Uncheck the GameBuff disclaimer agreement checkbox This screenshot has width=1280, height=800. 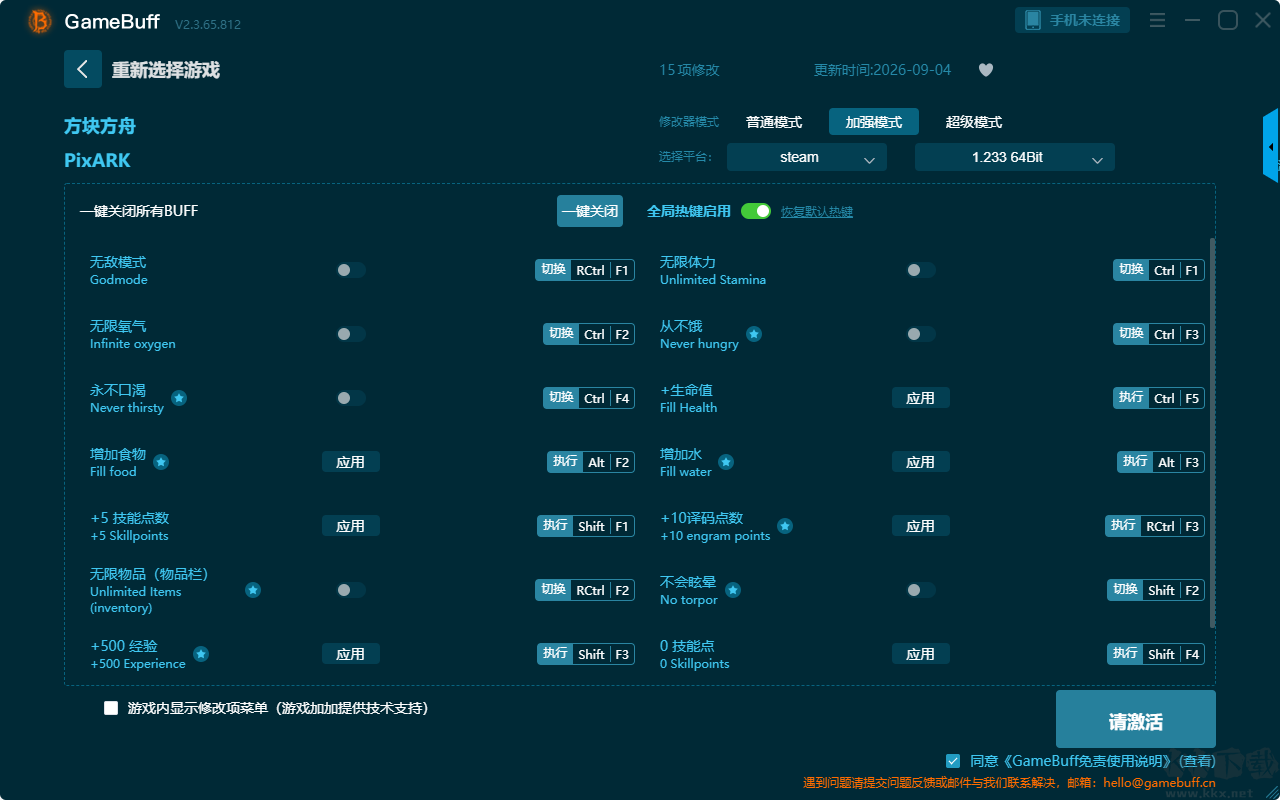pyautogui.click(x=953, y=761)
